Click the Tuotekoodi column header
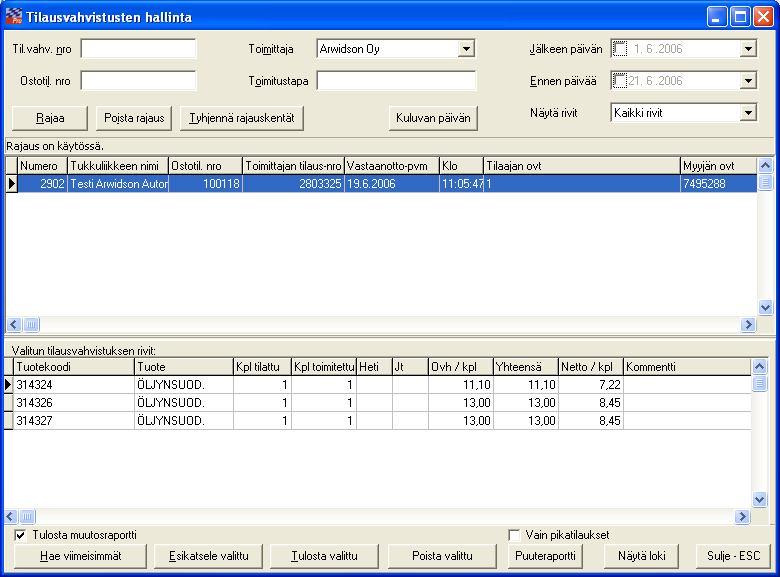This screenshot has width=780, height=577. click(x=74, y=367)
